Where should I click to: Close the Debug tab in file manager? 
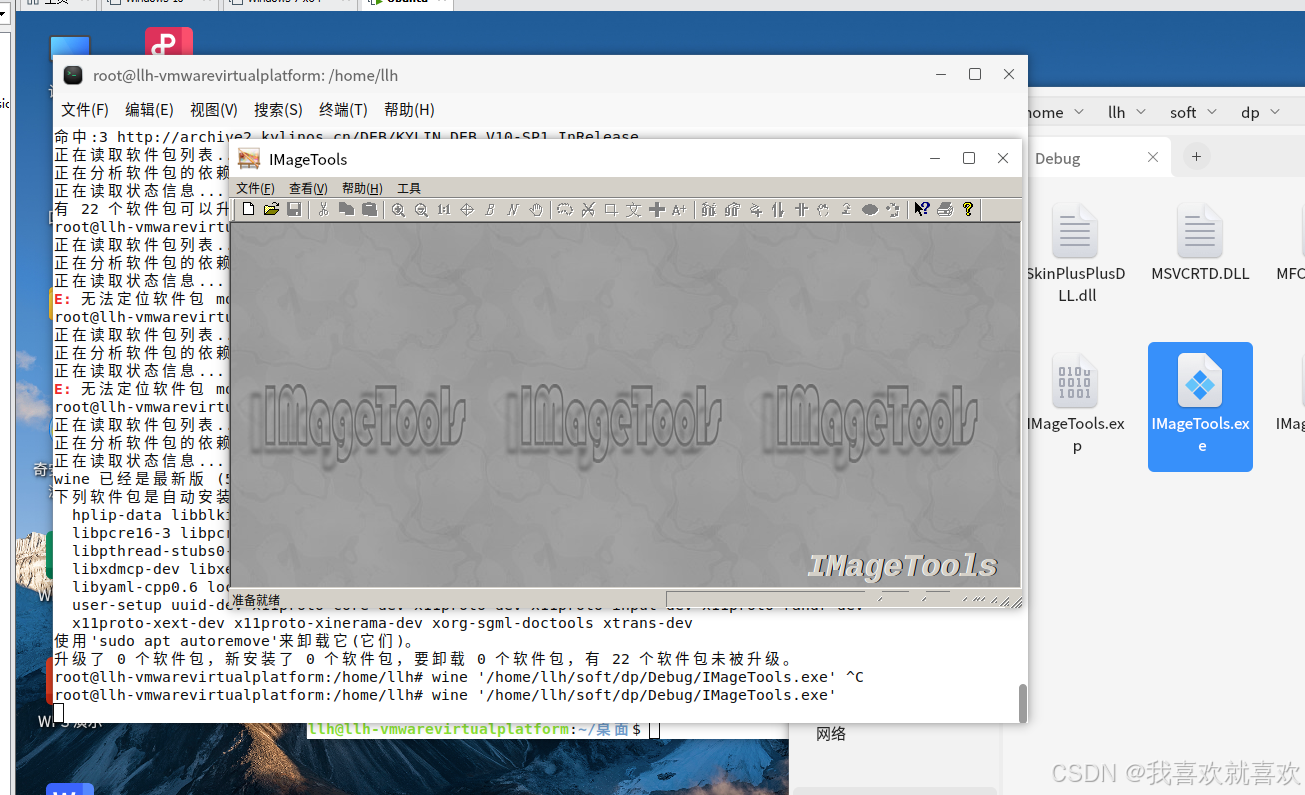tap(1153, 157)
